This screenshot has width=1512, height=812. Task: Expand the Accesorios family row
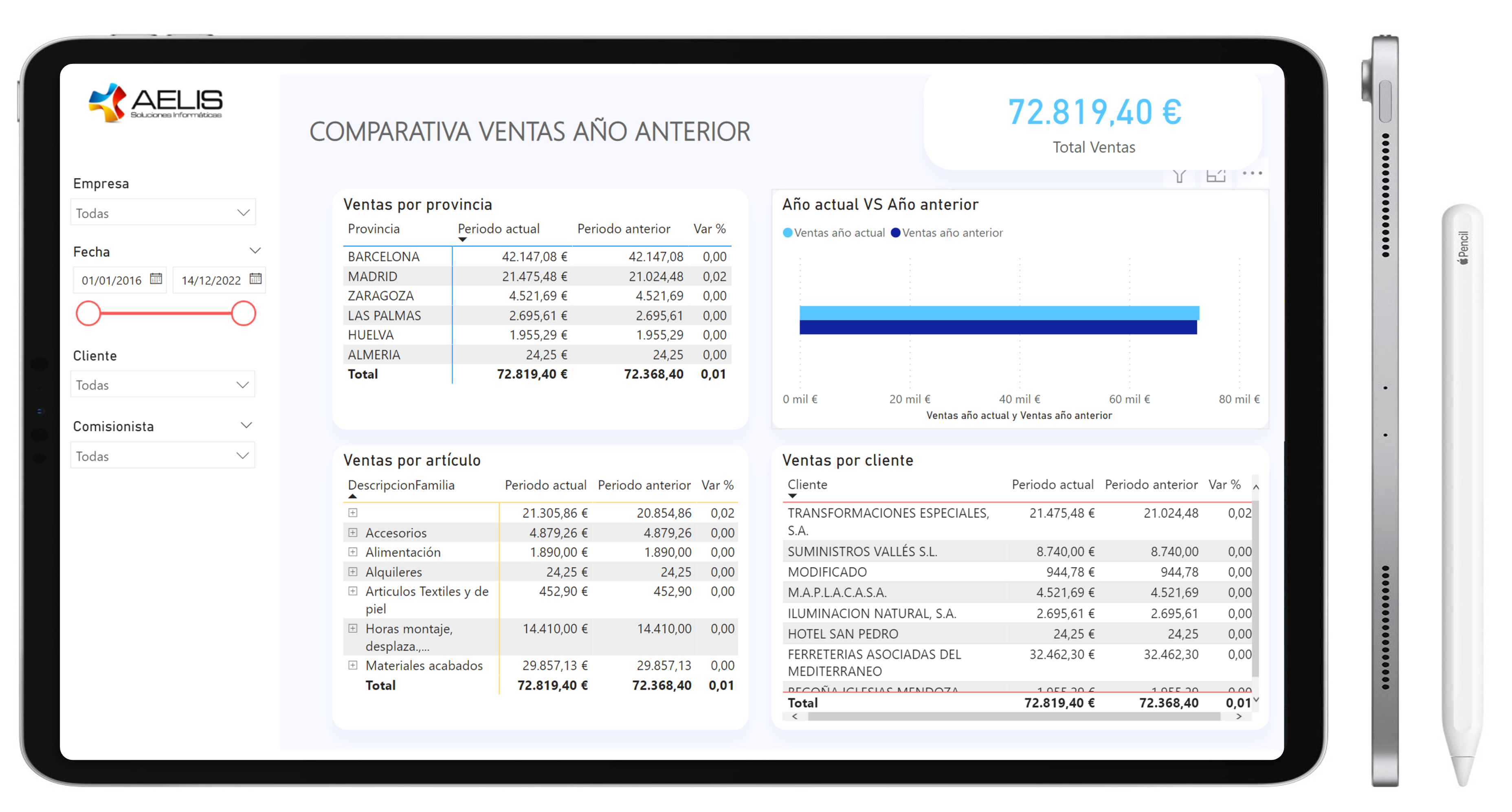[353, 532]
